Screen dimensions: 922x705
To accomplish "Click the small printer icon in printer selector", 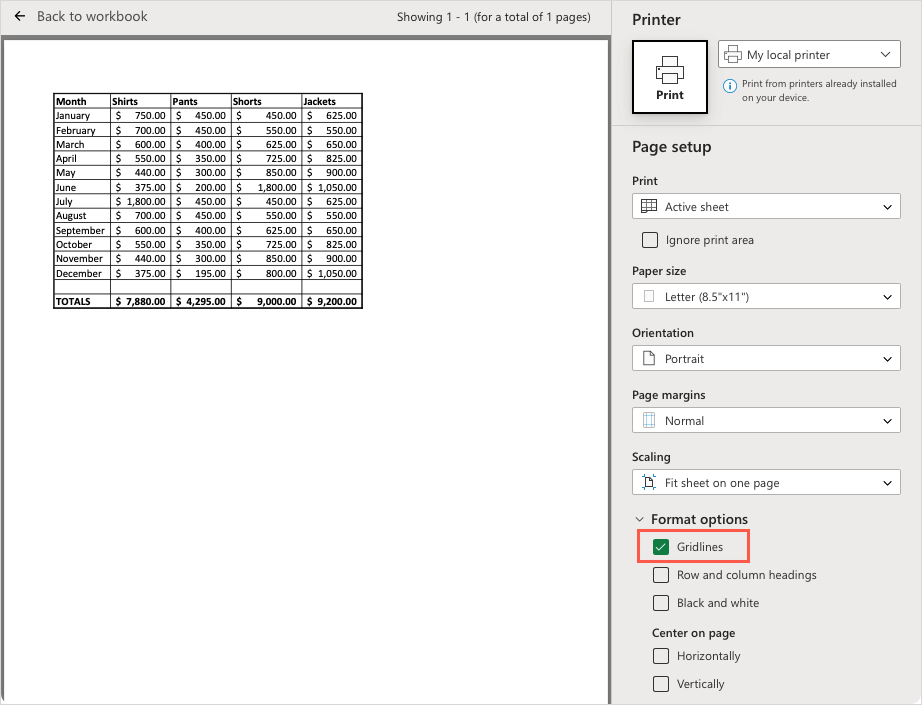I will [x=733, y=55].
